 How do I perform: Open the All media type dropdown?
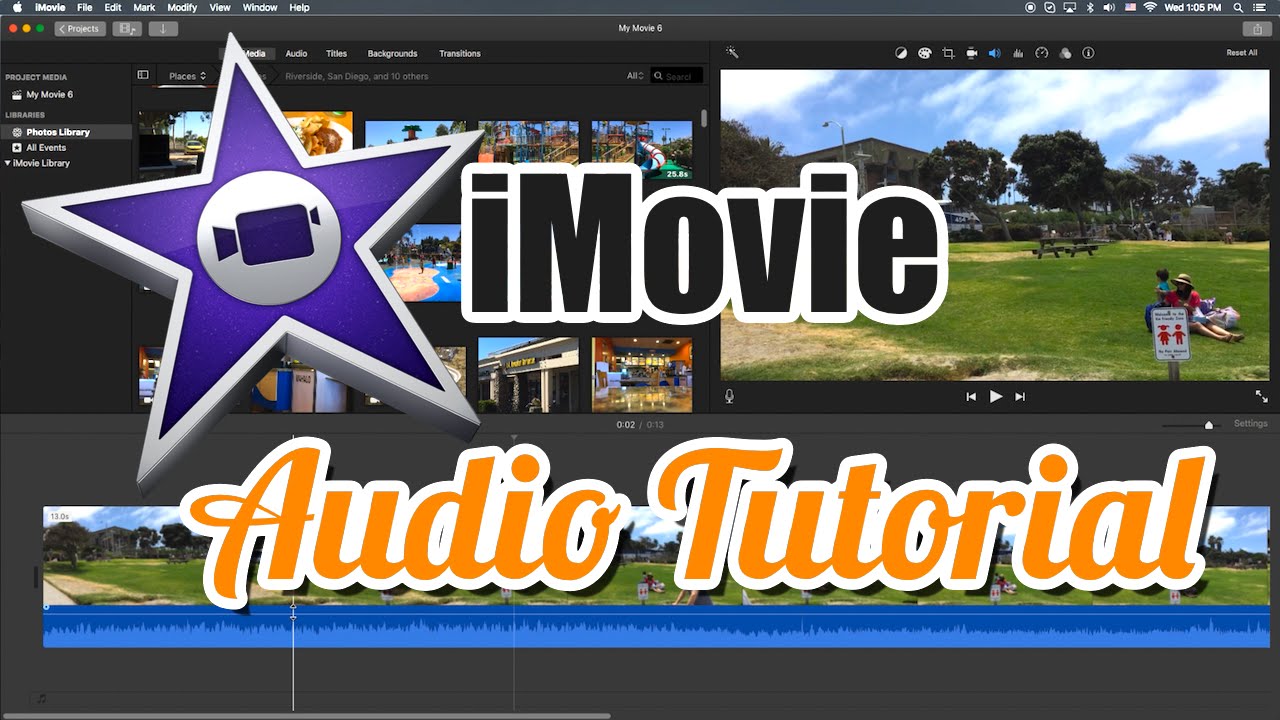click(635, 76)
